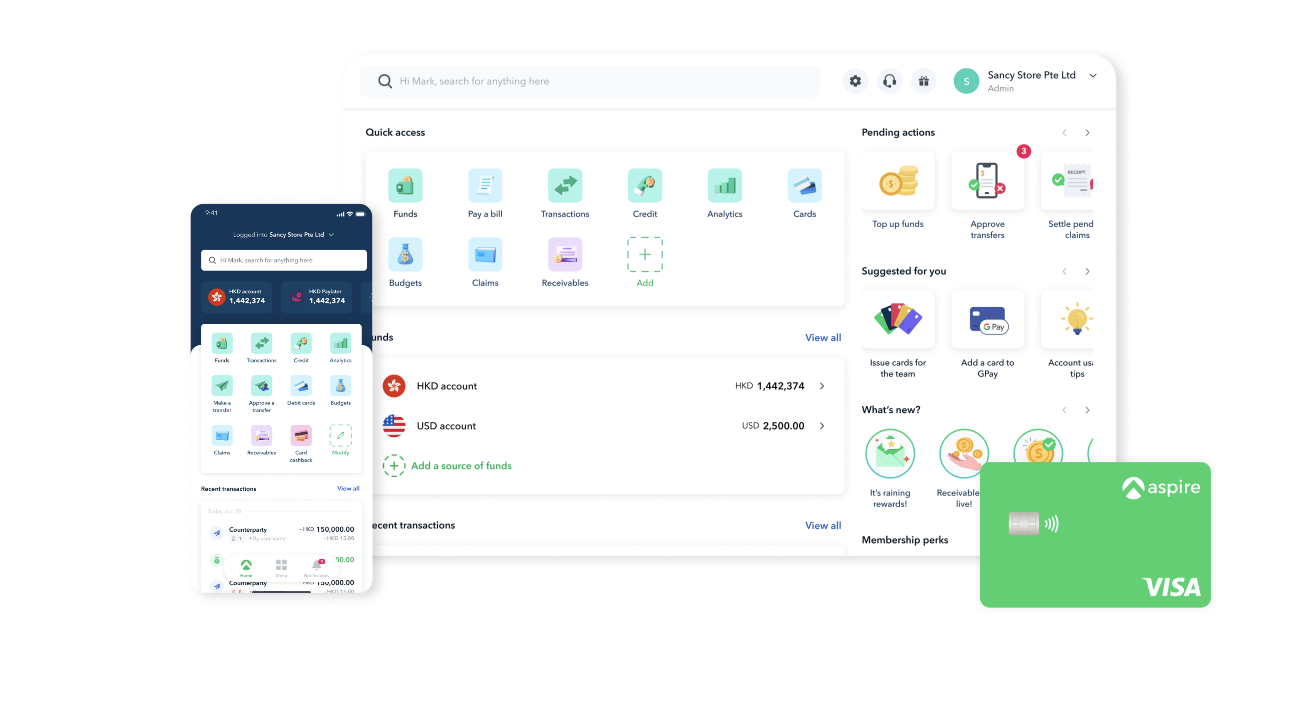Show next Pending actions items
Screen dimensions: 1306x702
[x=1088, y=133]
